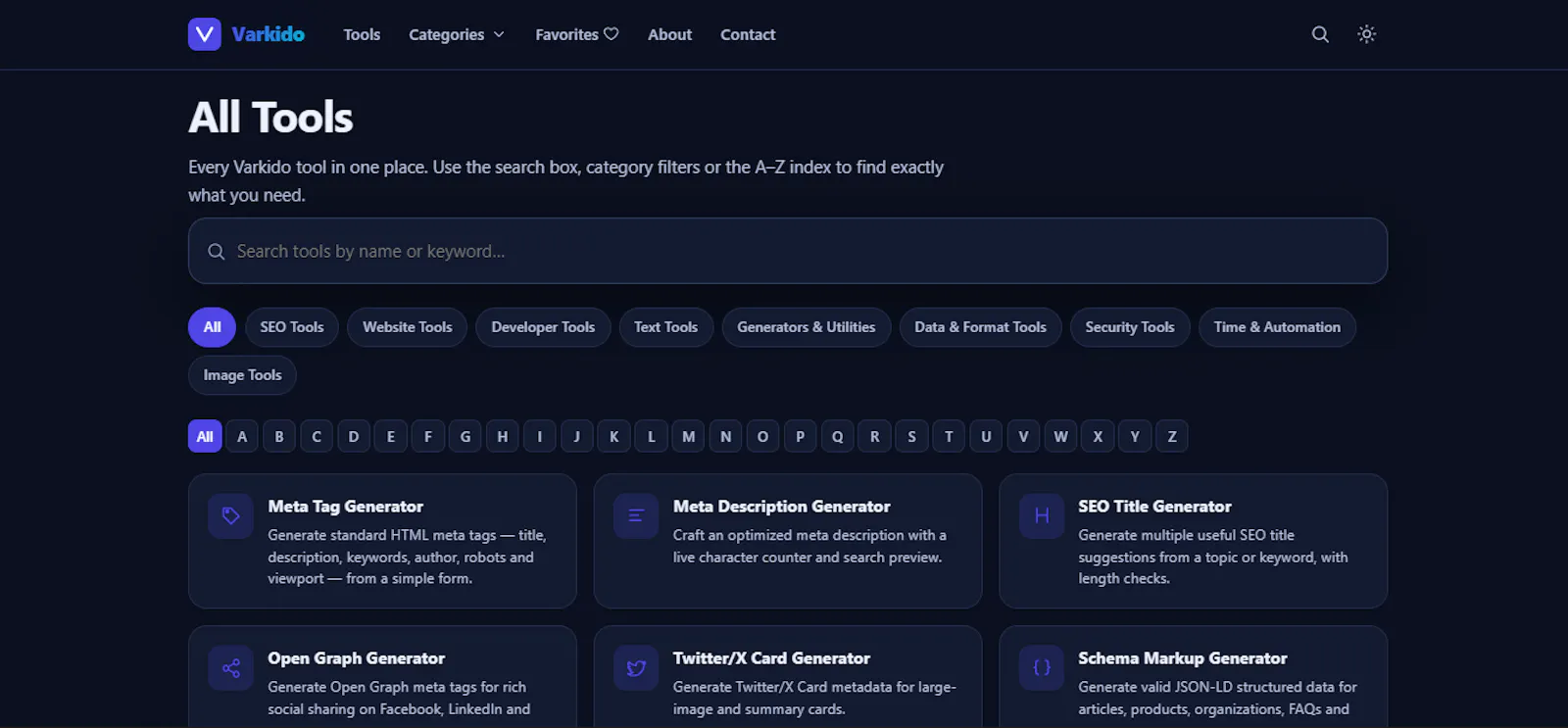Filter by Developer Tools category
This screenshot has width=1568, height=728.
click(543, 327)
